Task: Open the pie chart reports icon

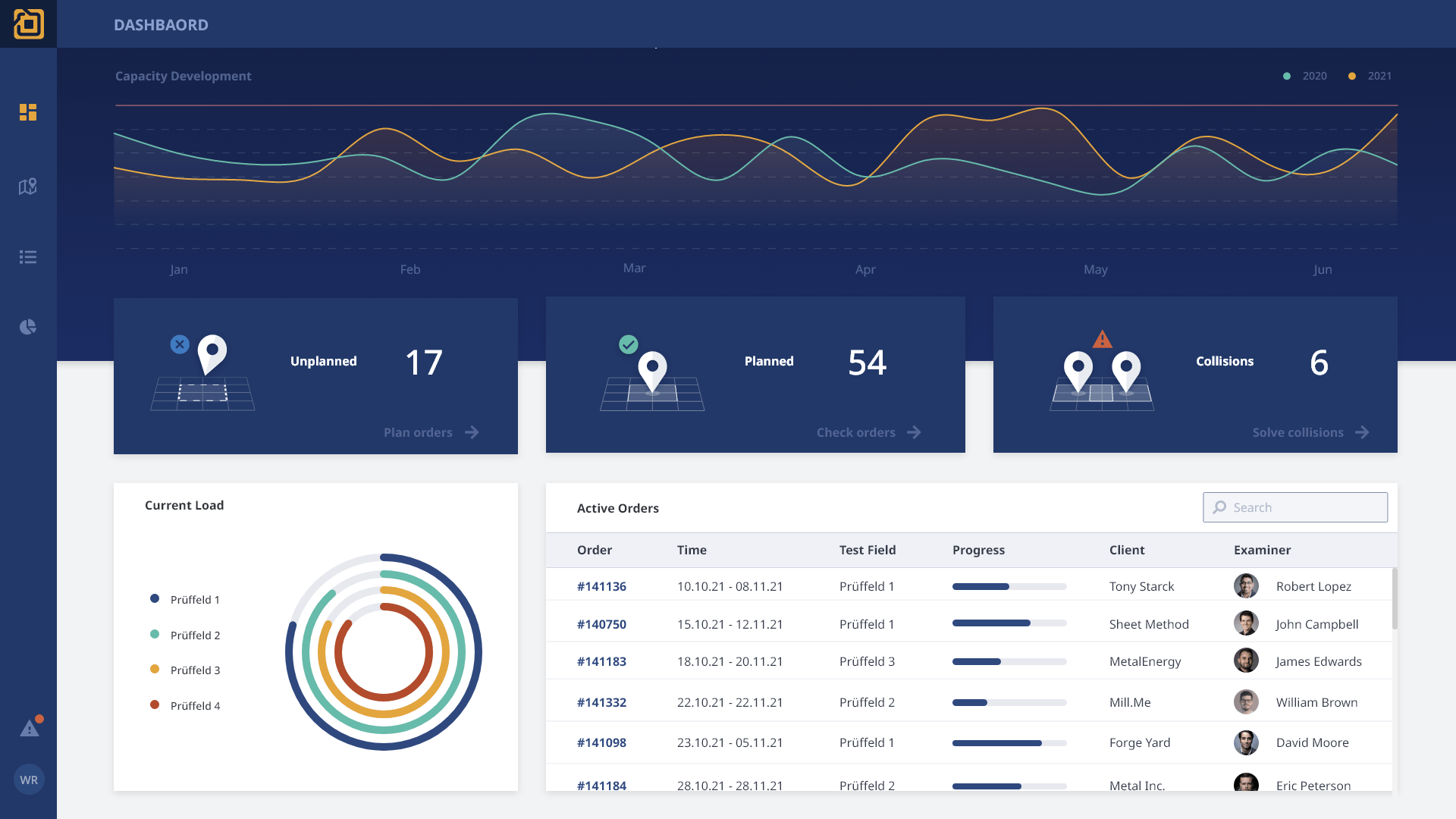Action: click(x=28, y=327)
